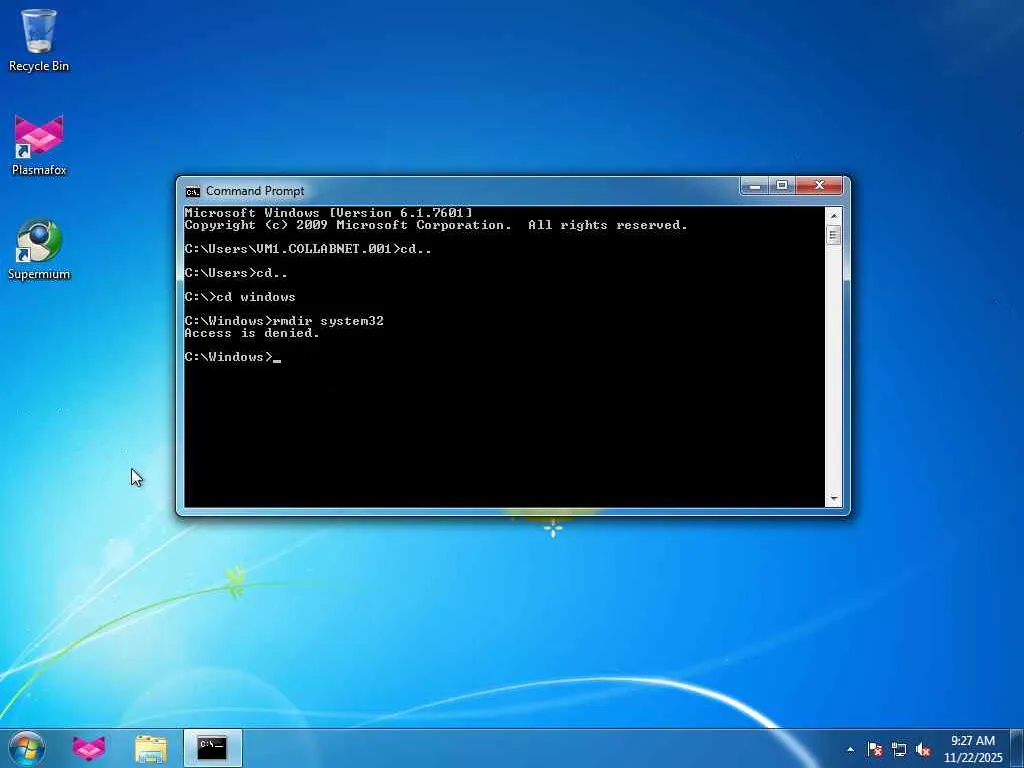
Task: Click the 'C:\Users\VM1.COLLABNET.001>cd..' line
Action: tap(308, 249)
